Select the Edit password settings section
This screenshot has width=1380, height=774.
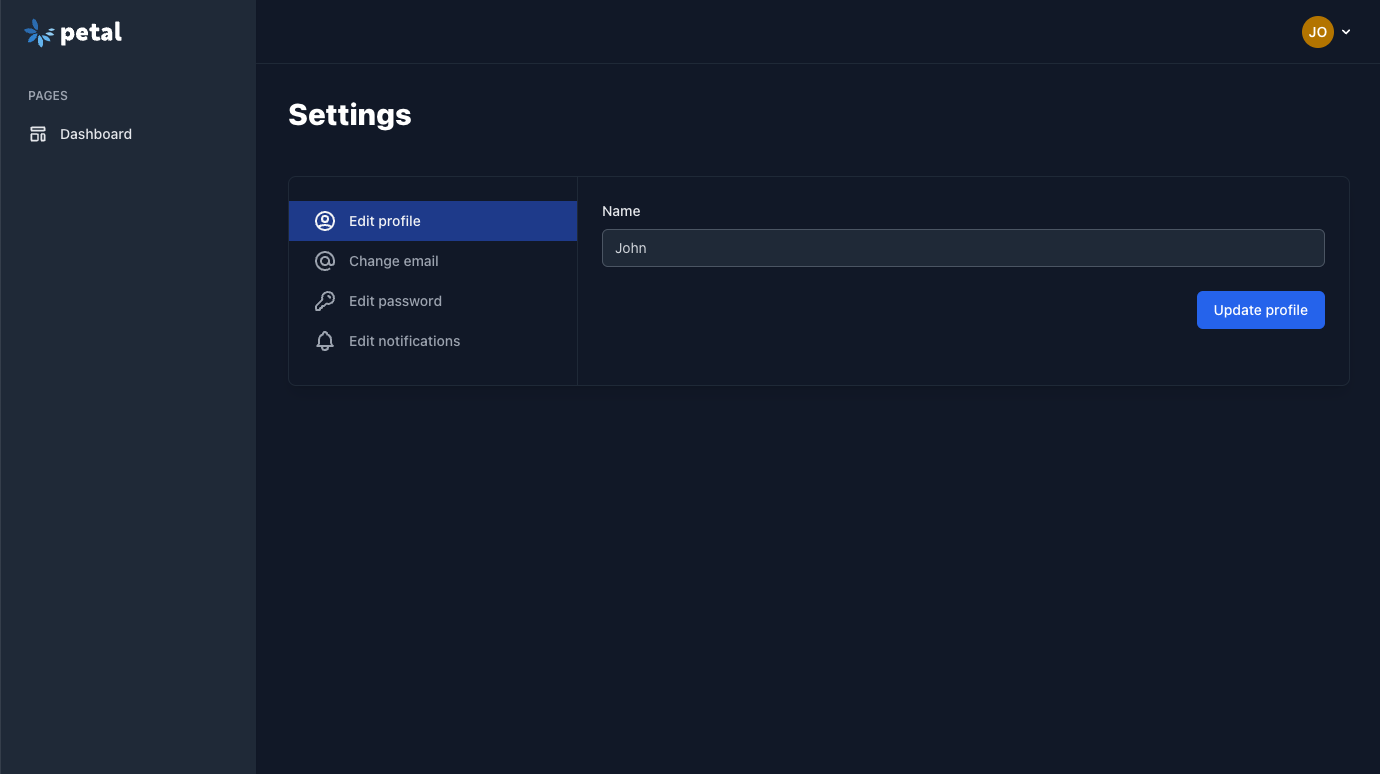pyautogui.click(x=395, y=301)
